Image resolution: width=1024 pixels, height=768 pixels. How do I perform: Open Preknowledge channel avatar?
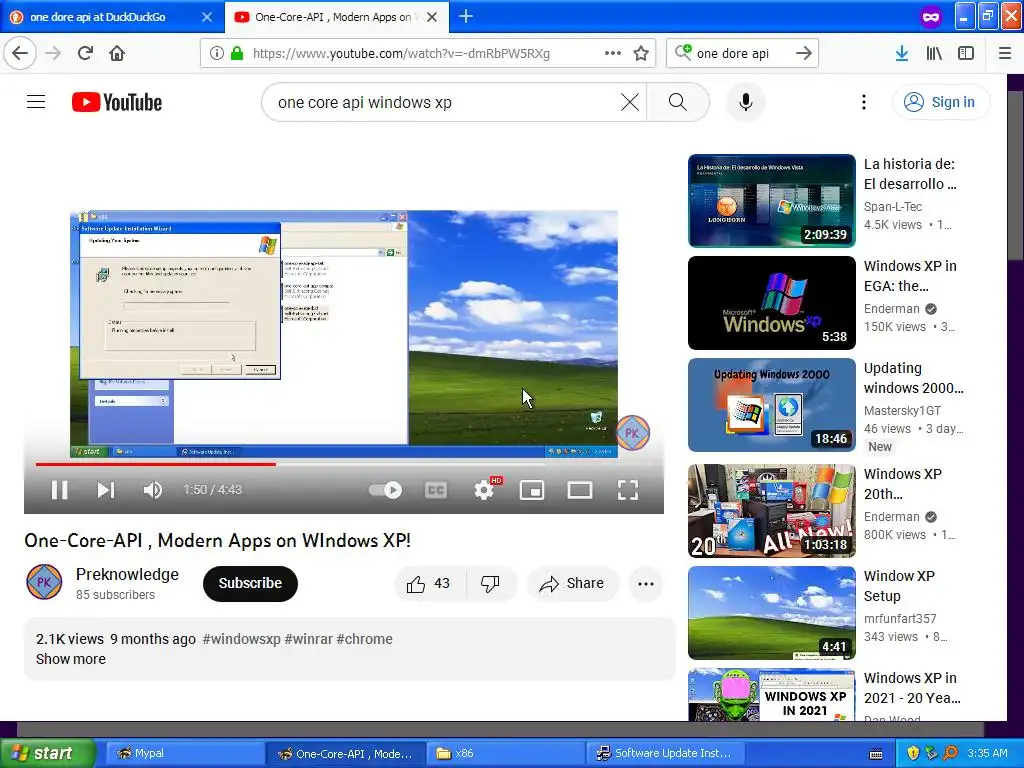click(44, 583)
